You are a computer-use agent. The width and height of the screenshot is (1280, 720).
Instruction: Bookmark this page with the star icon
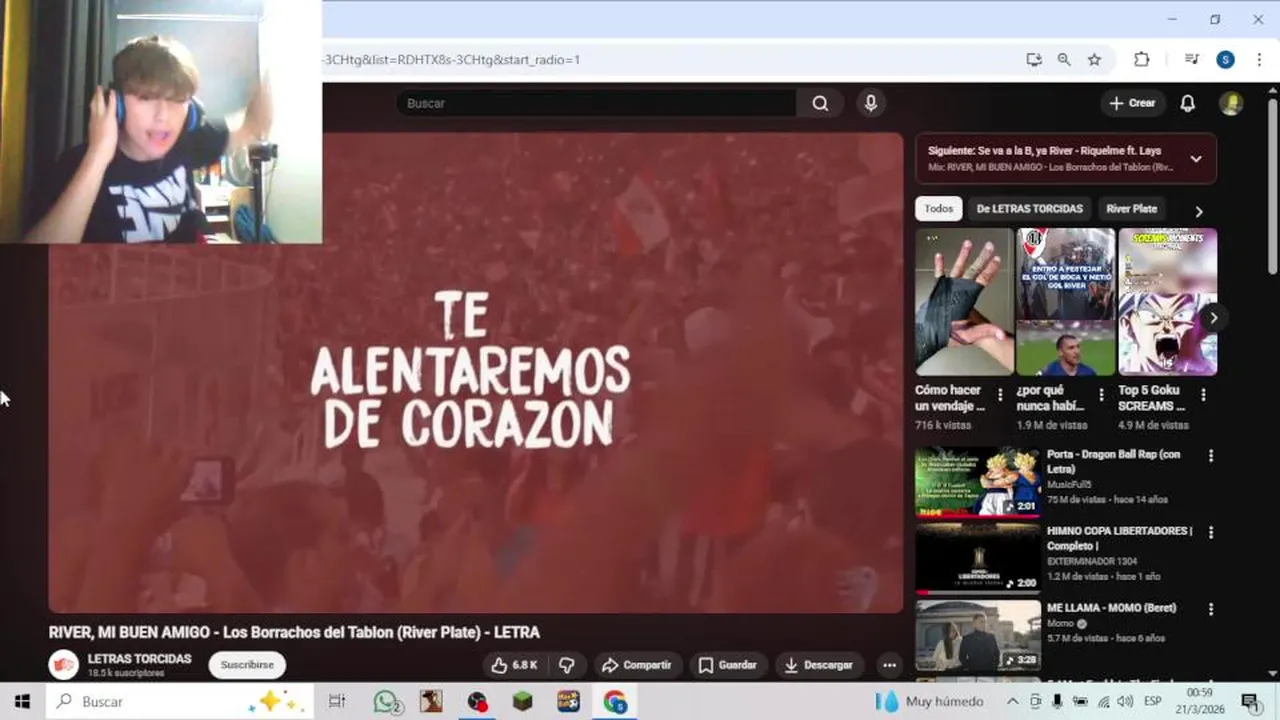(1094, 60)
